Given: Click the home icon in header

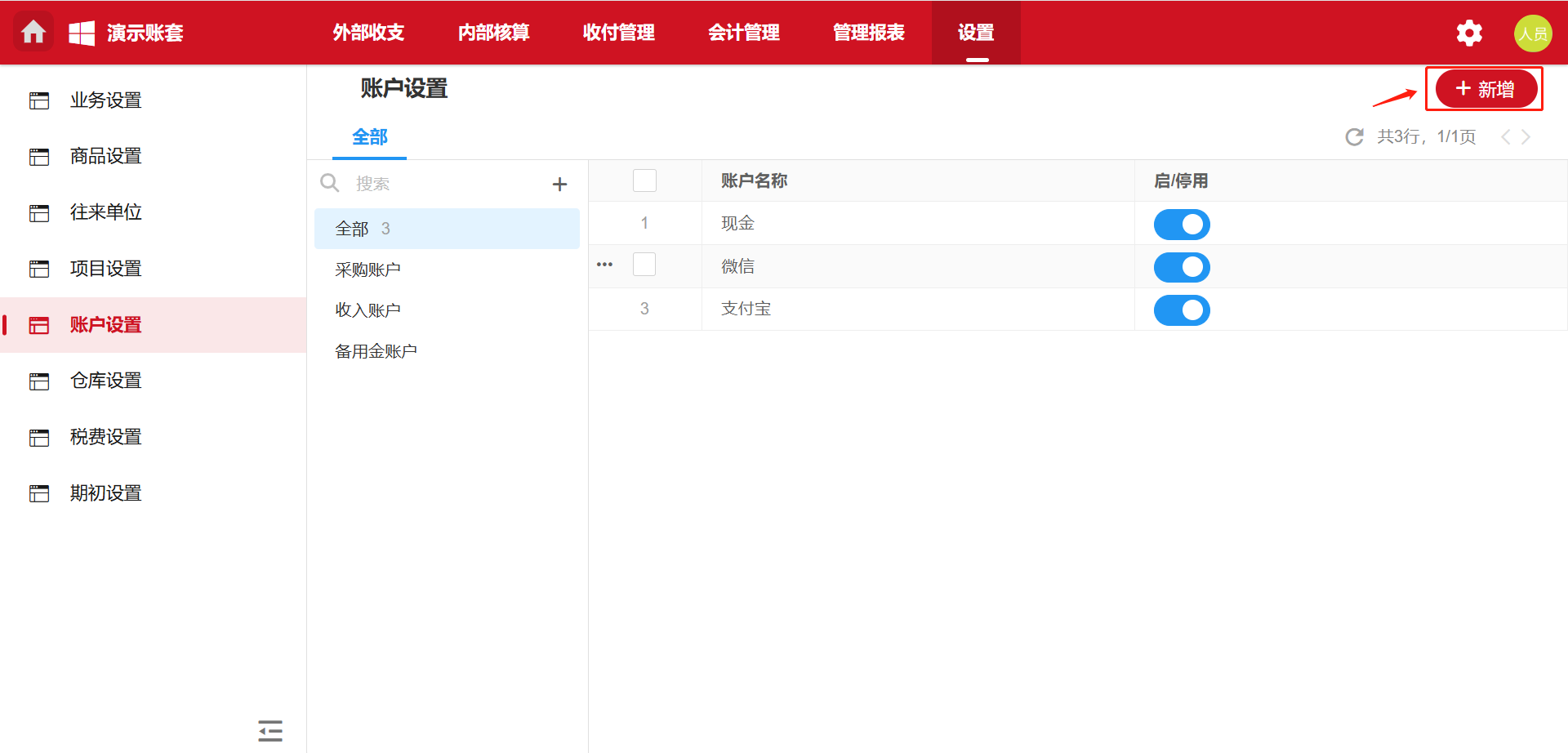Looking at the screenshot, I should tap(33, 33).
